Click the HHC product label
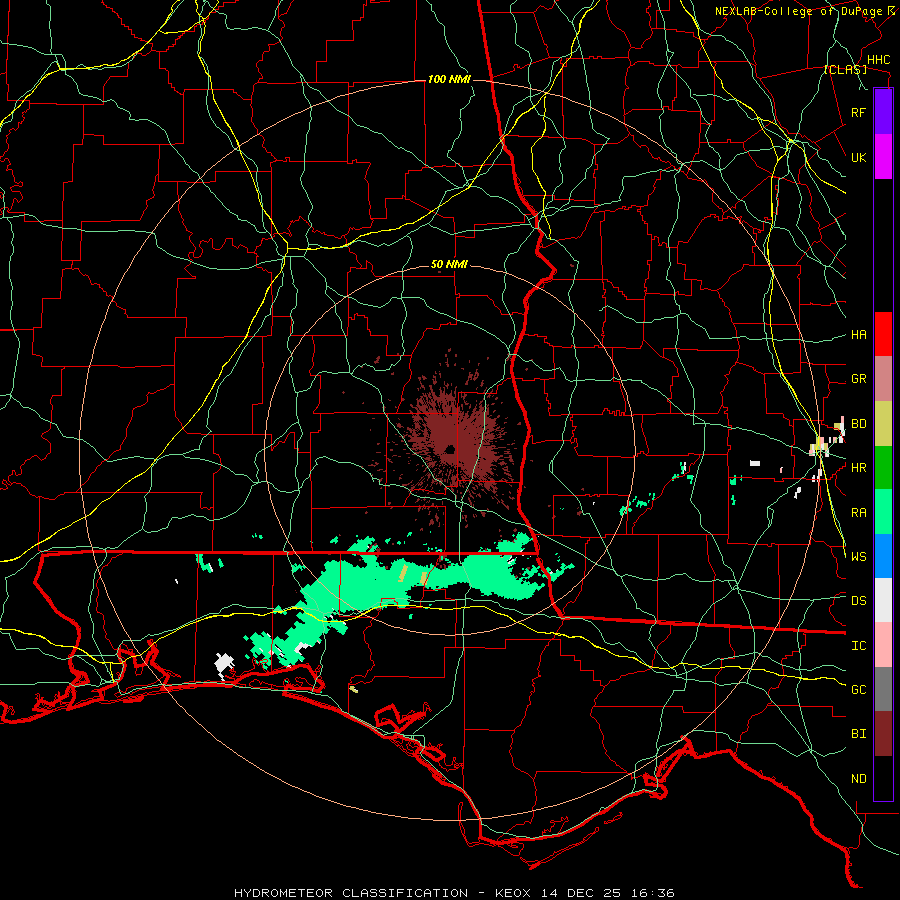The image size is (900, 900). pyautogui.click(x=878, y=60)
